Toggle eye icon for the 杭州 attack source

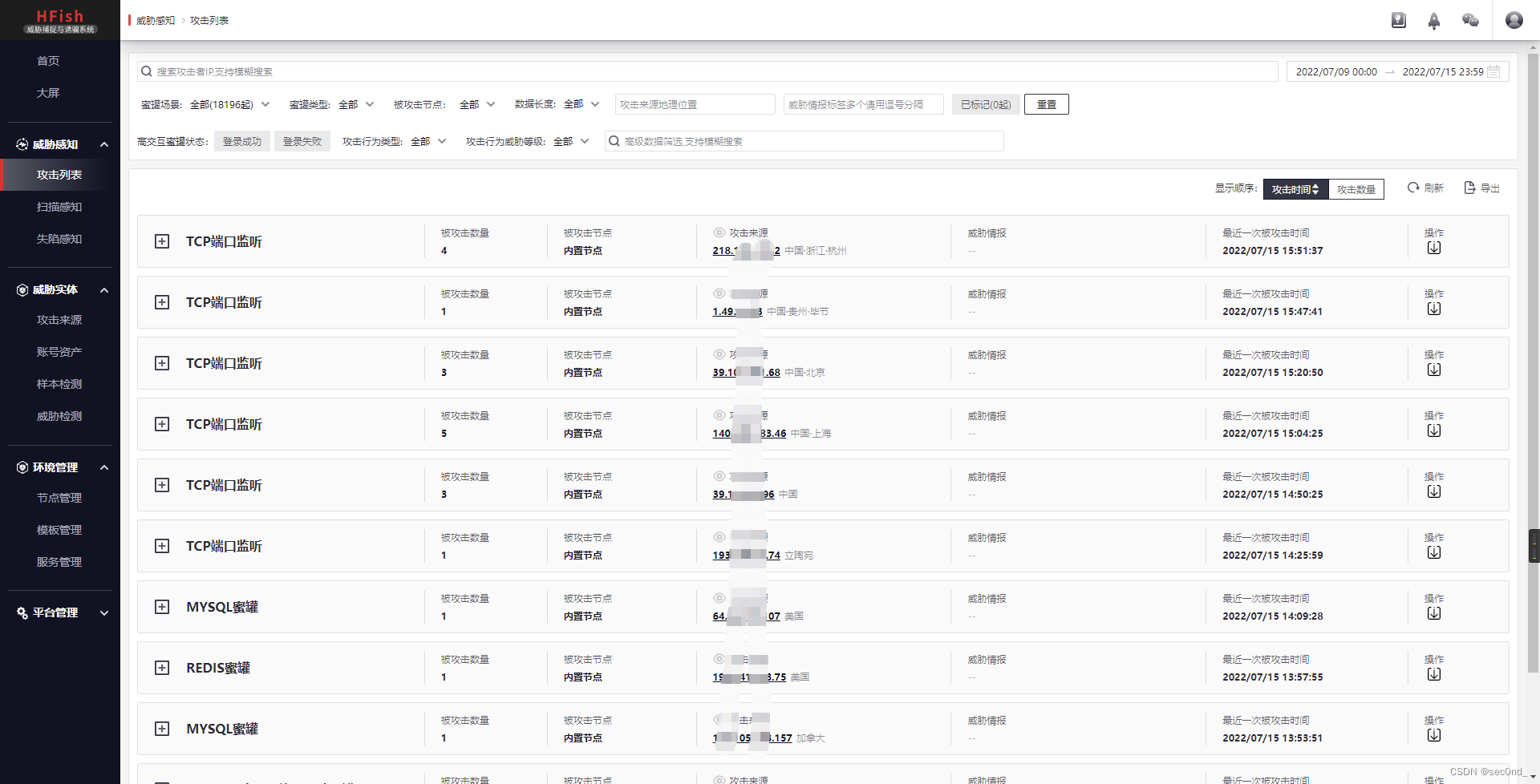[719, 232]
